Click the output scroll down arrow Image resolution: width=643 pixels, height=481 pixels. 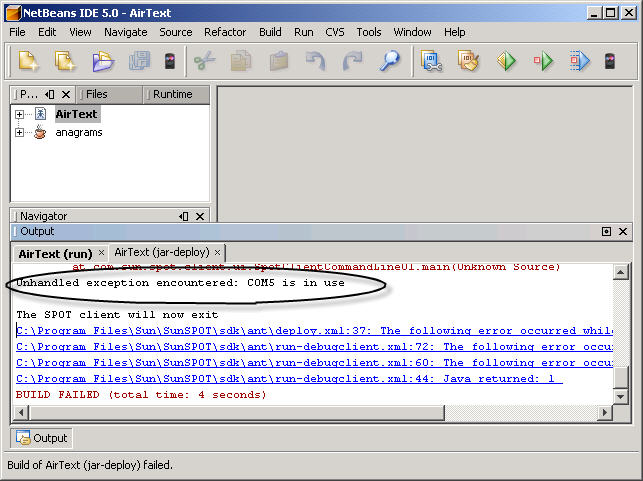tap(620, 396)
